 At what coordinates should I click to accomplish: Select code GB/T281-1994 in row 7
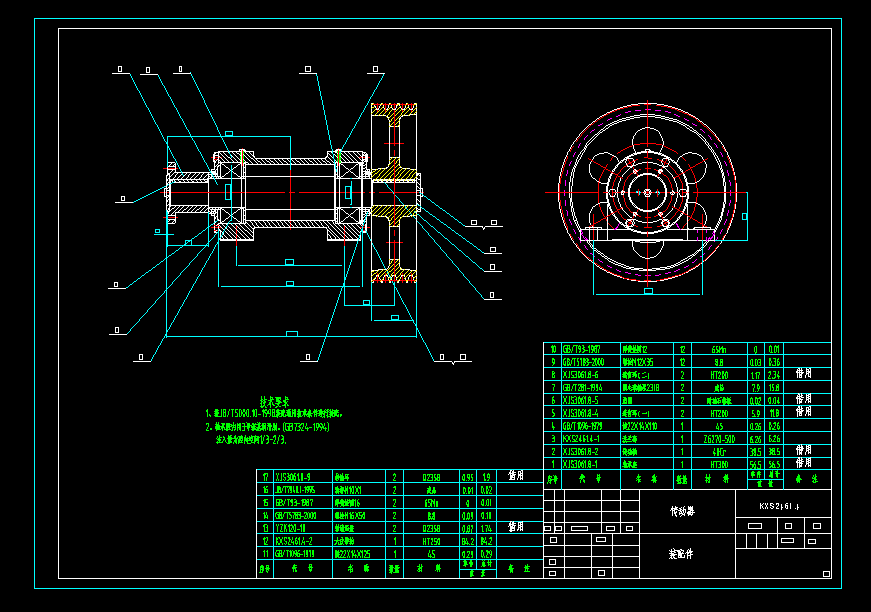[x=583, y=388]
